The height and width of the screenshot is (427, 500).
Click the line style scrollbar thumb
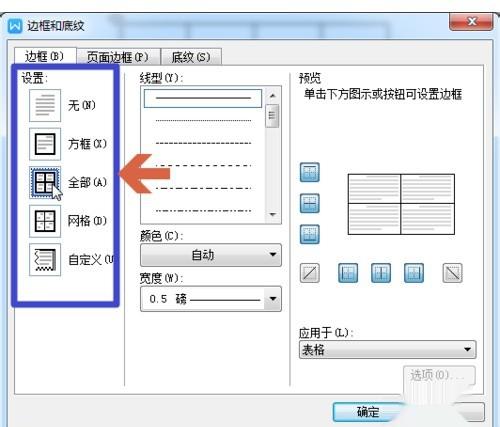(x=272, y=116)
